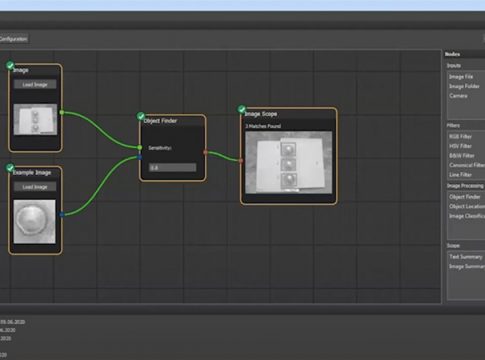Select Text Summary under Scope
Image resolution: width=485 pixels, height=360 pixels.
point(466,257)
